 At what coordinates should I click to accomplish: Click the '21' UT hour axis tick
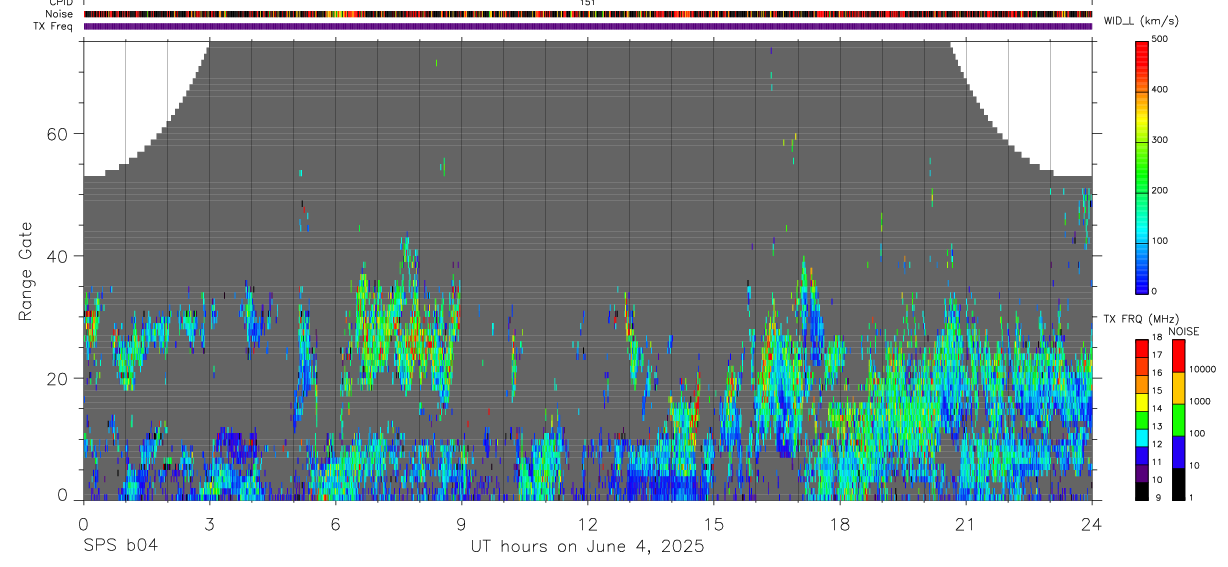click(x=965, y=524)
